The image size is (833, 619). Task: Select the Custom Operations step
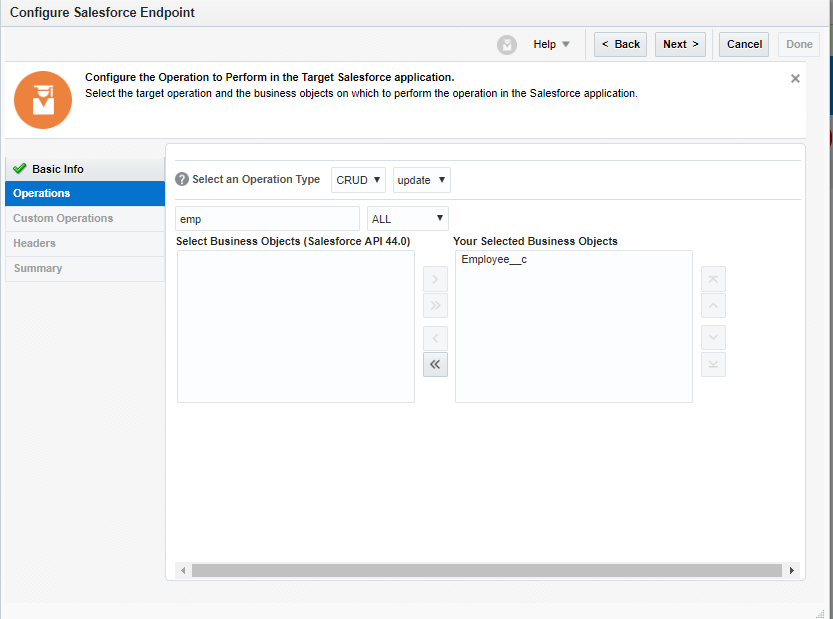(x=85, y=218)
